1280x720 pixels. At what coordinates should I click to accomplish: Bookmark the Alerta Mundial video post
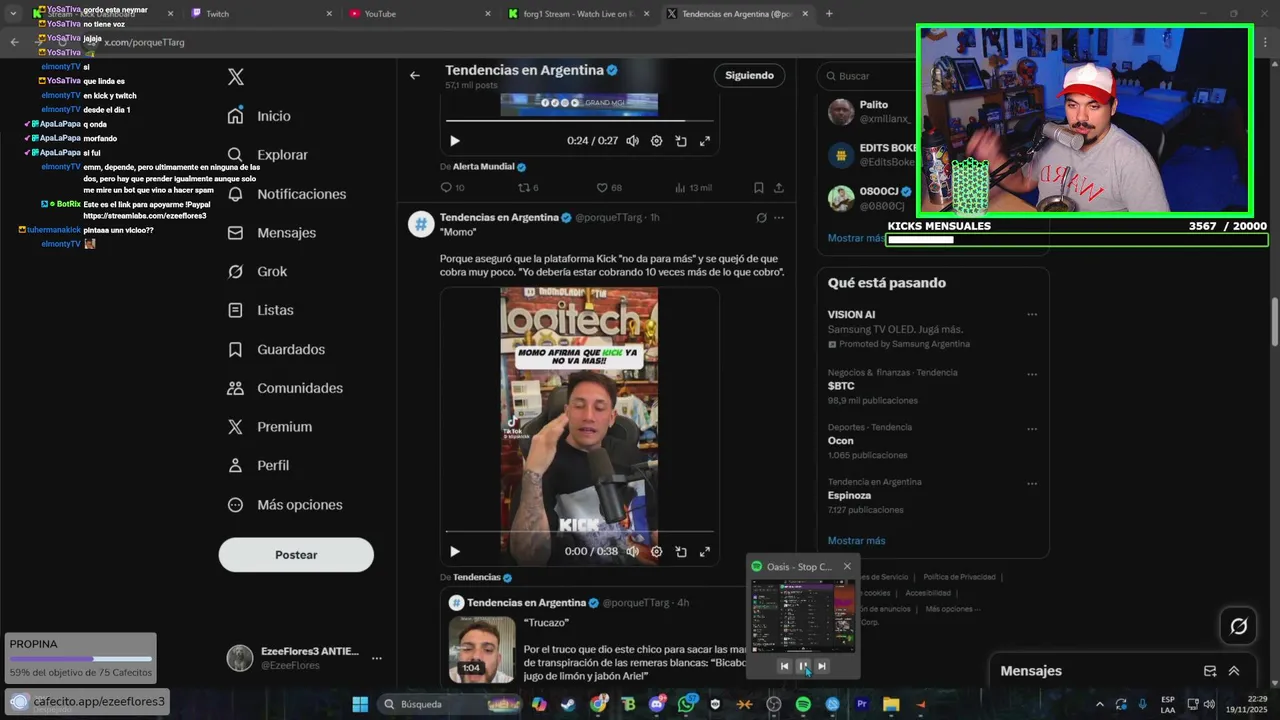tap(759, 187)
